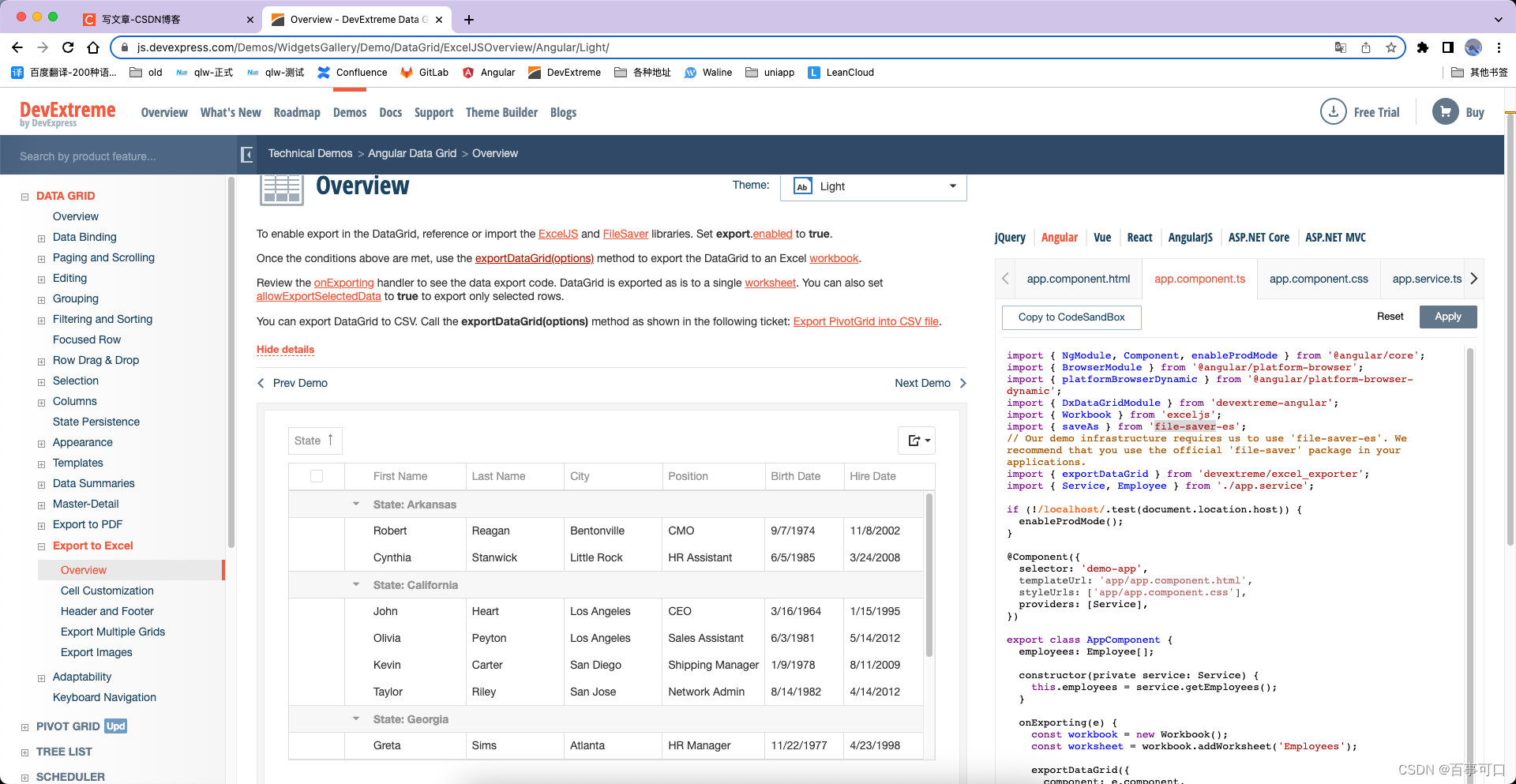Open the browser extensions puzzle icon
Viewport: 1516px width, 784px height.
(1423, 47)
